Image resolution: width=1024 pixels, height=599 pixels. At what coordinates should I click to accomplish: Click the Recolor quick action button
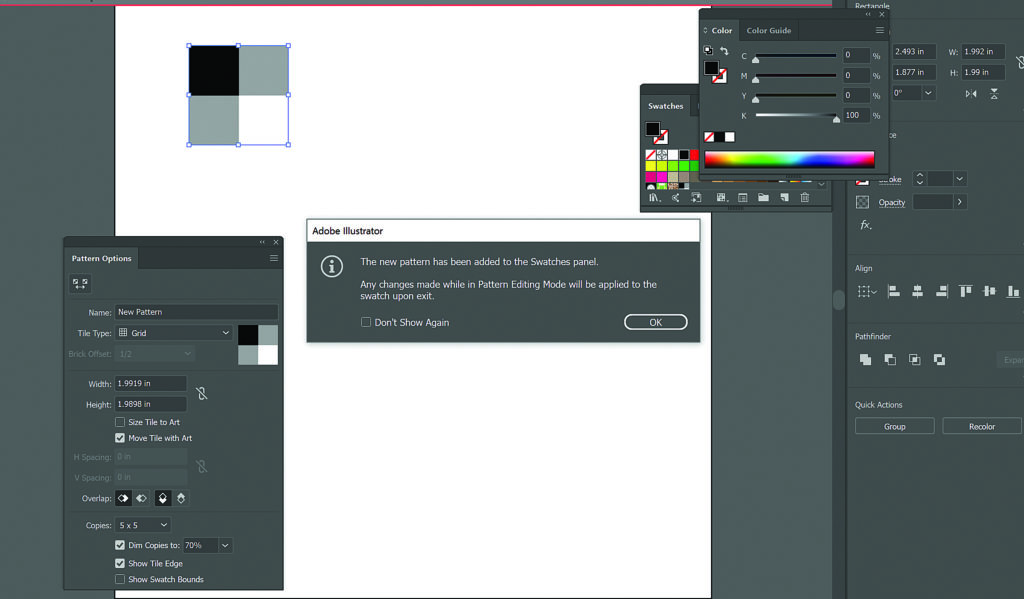[x=981, y=426]
